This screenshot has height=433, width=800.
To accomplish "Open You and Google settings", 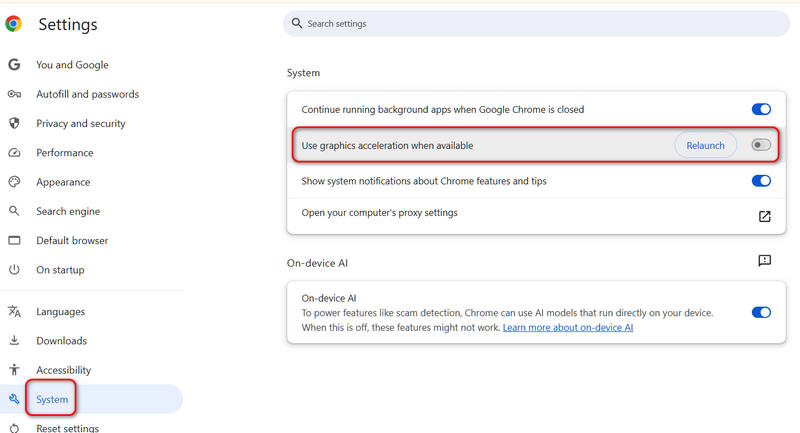I will tap(72, 65).
